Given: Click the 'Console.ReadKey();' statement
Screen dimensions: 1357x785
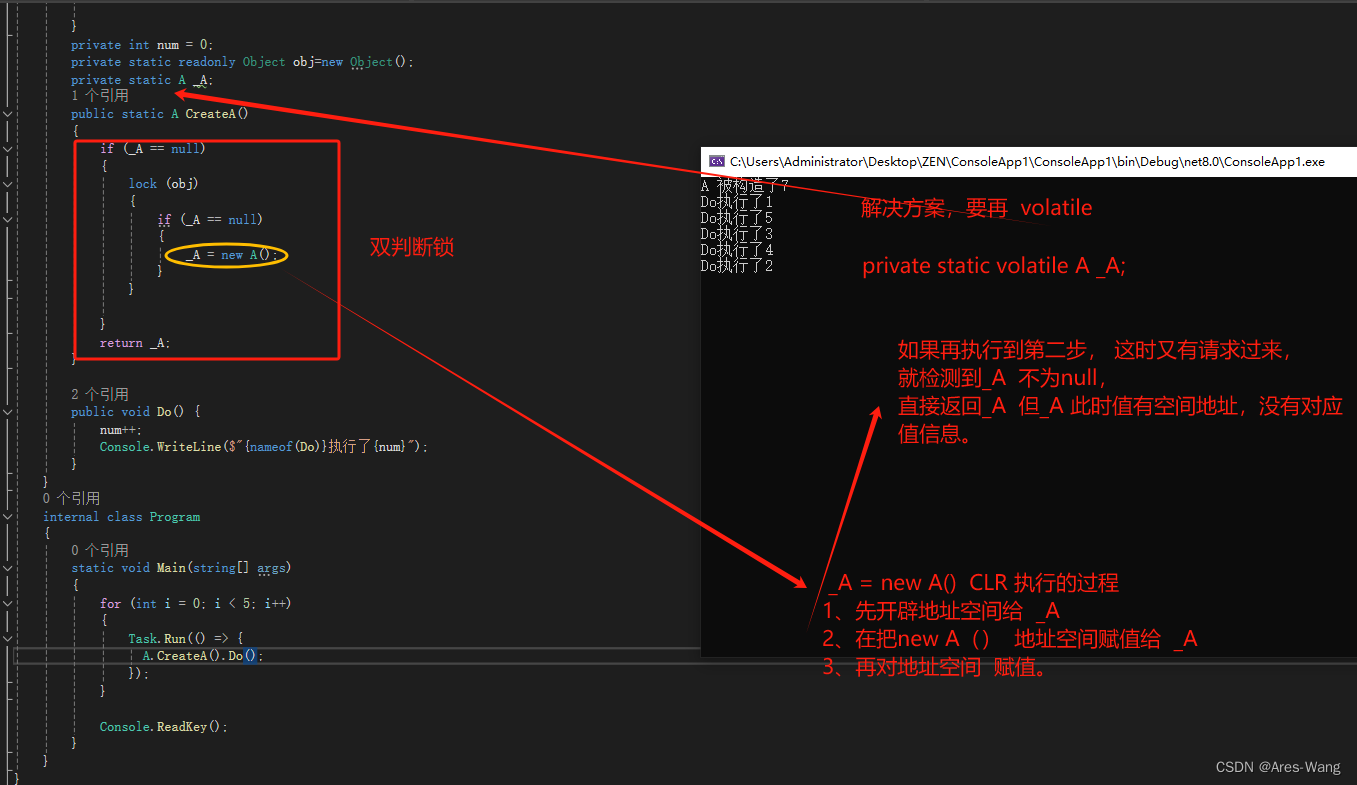Looking at the screenshot, I should click(164, 727).
